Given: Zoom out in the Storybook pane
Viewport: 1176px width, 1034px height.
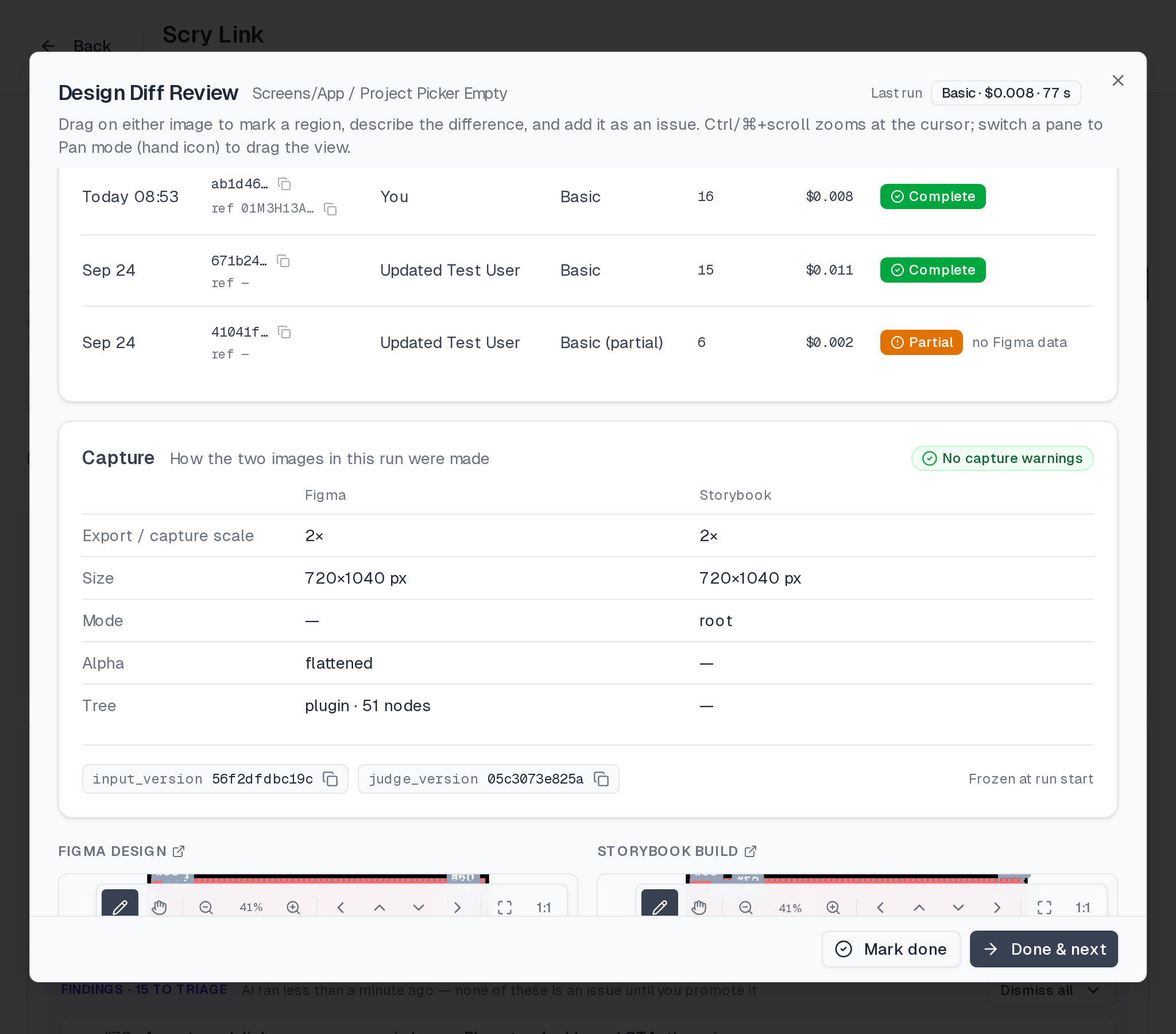Looking at the screenshot, I should pyautogui.click(x=746, y=908).
